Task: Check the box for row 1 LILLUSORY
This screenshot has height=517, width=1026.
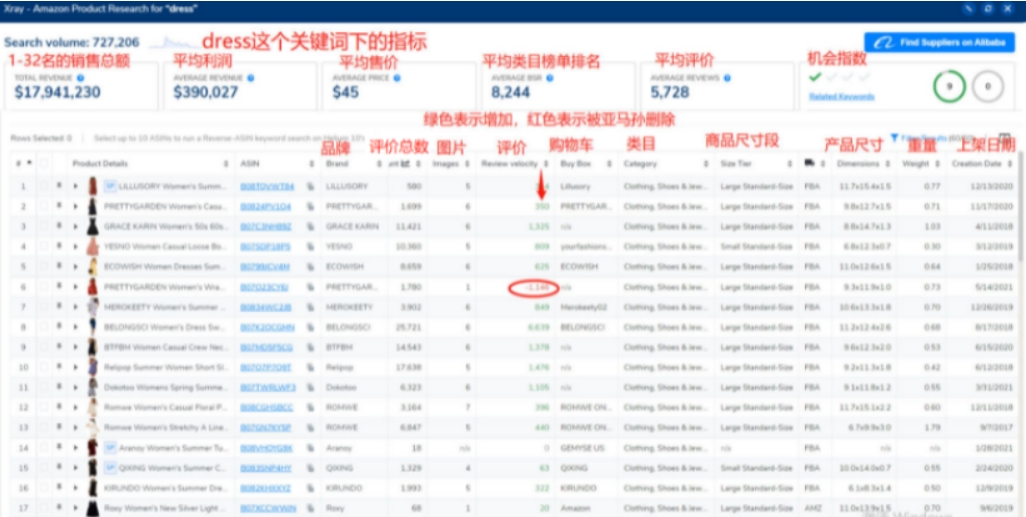Action: point(43,187)
